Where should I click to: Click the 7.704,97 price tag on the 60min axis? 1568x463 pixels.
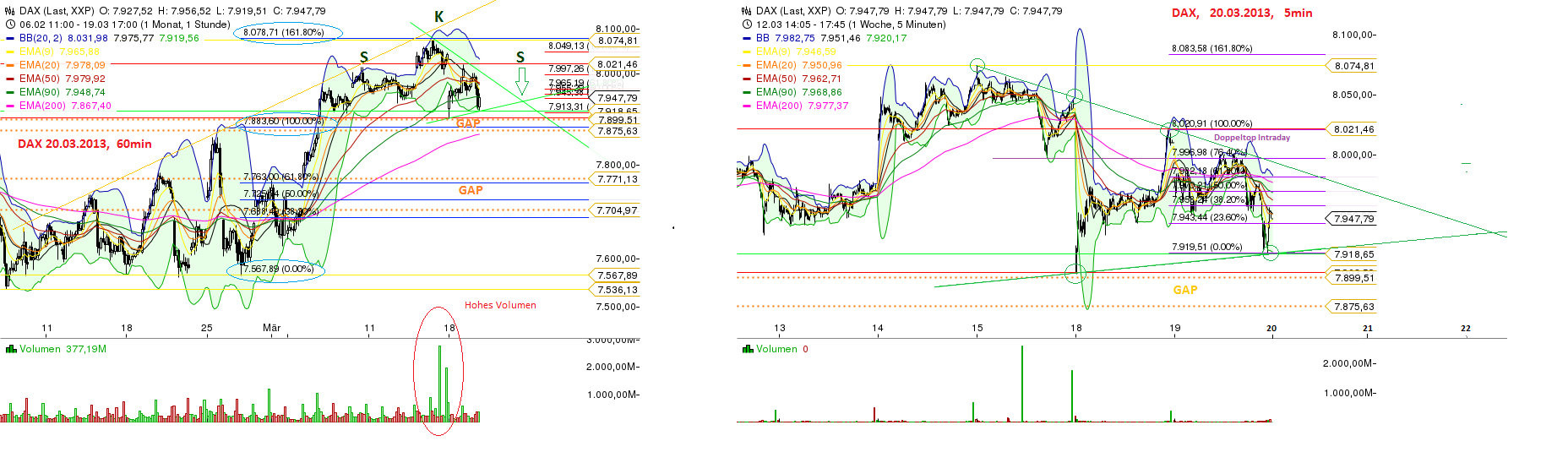[617, 210]
